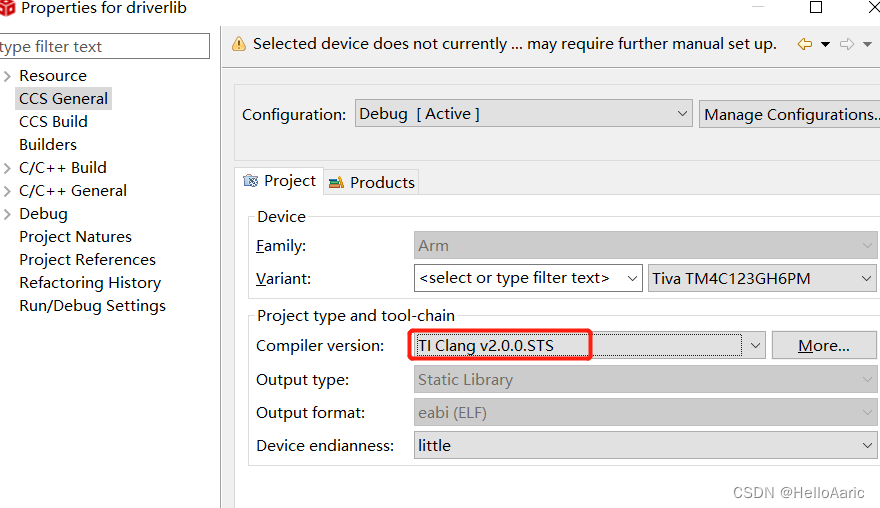Click the back navigation arrow icon

804,44
